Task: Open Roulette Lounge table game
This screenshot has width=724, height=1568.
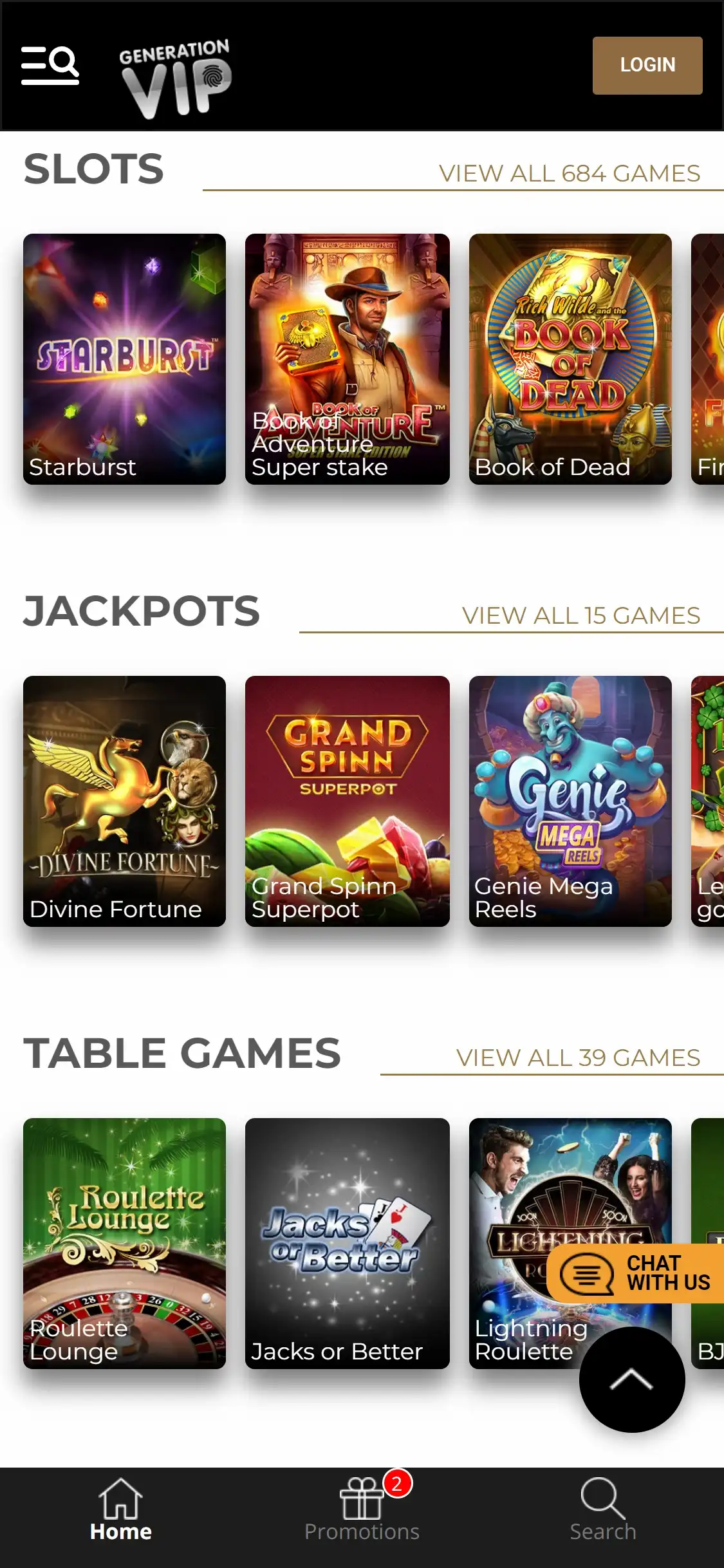Action: pos(124,1244)
